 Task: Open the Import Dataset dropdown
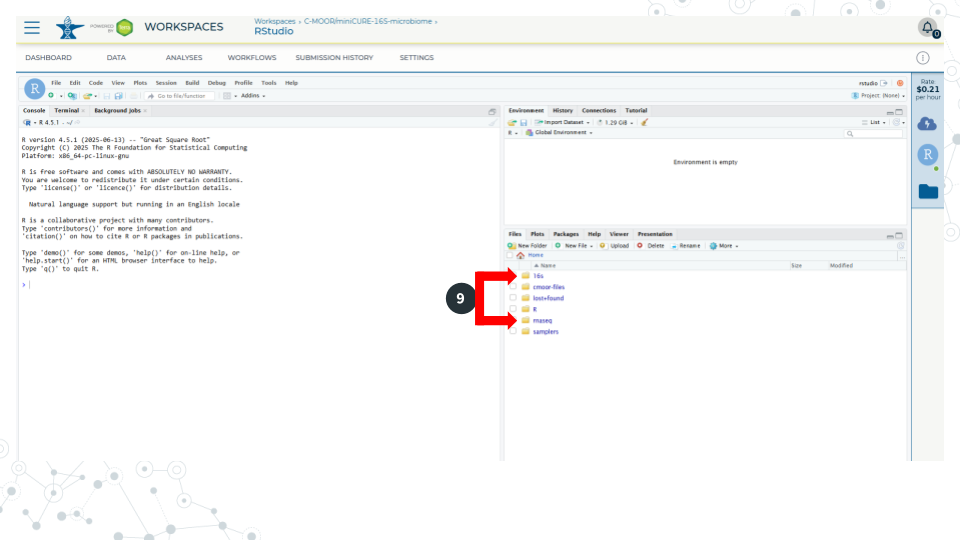coord(562,122)
